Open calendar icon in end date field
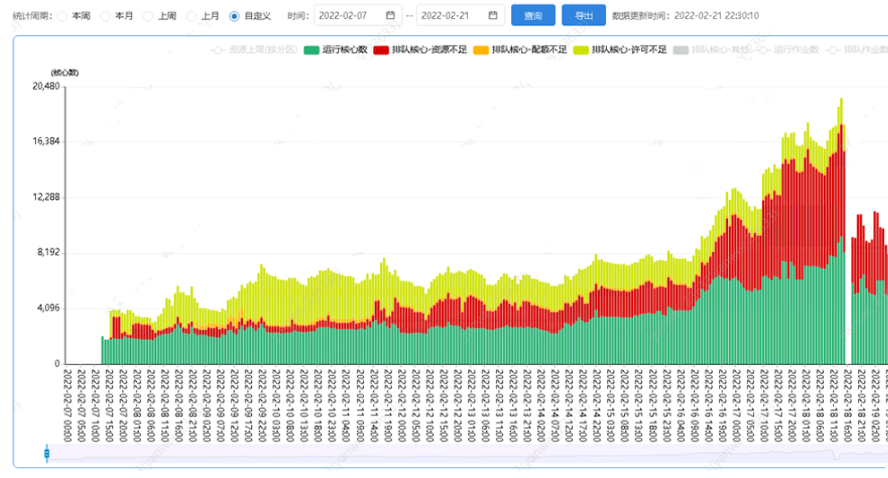 pos(492,16)
